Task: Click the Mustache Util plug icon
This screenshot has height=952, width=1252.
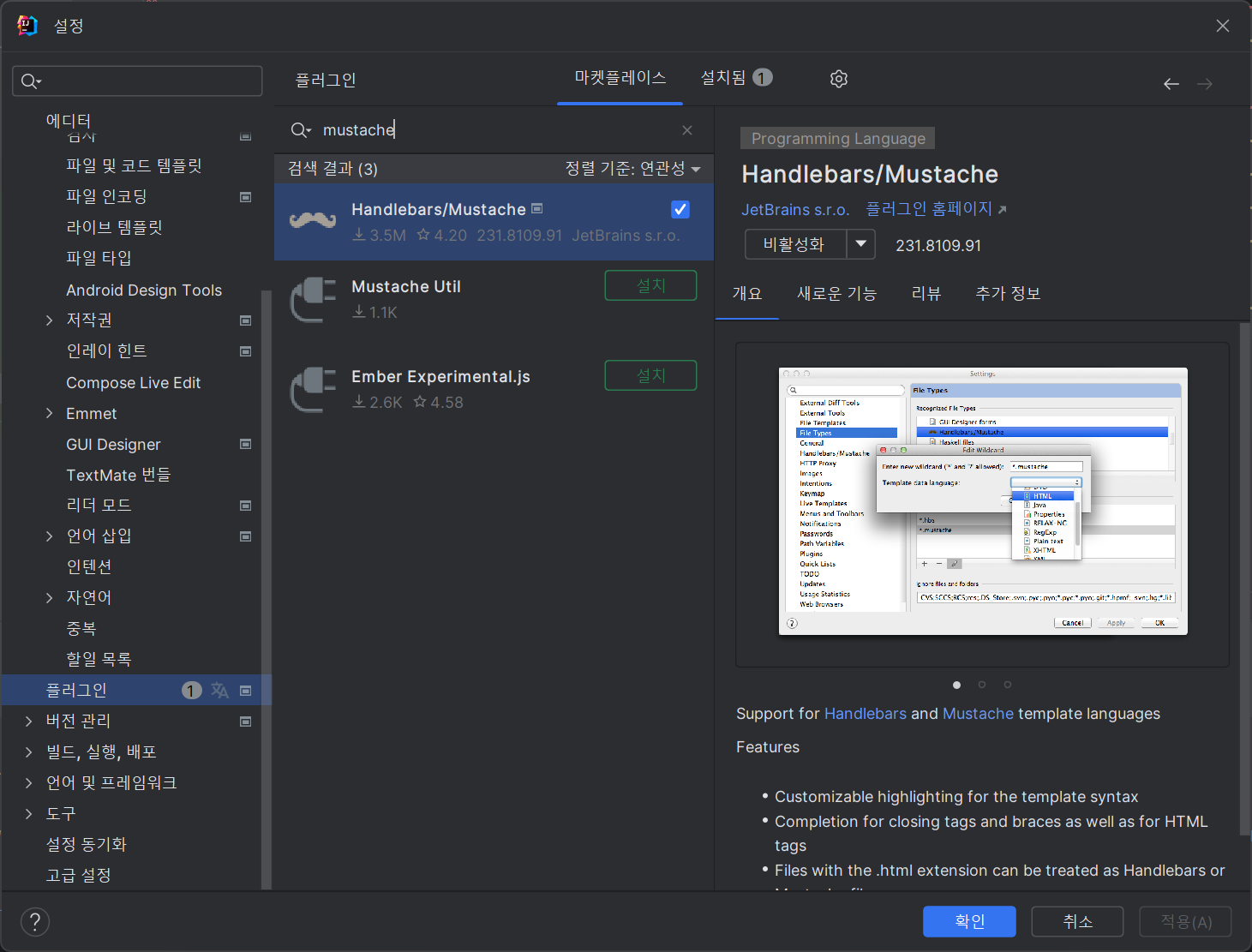Action: 313,299
